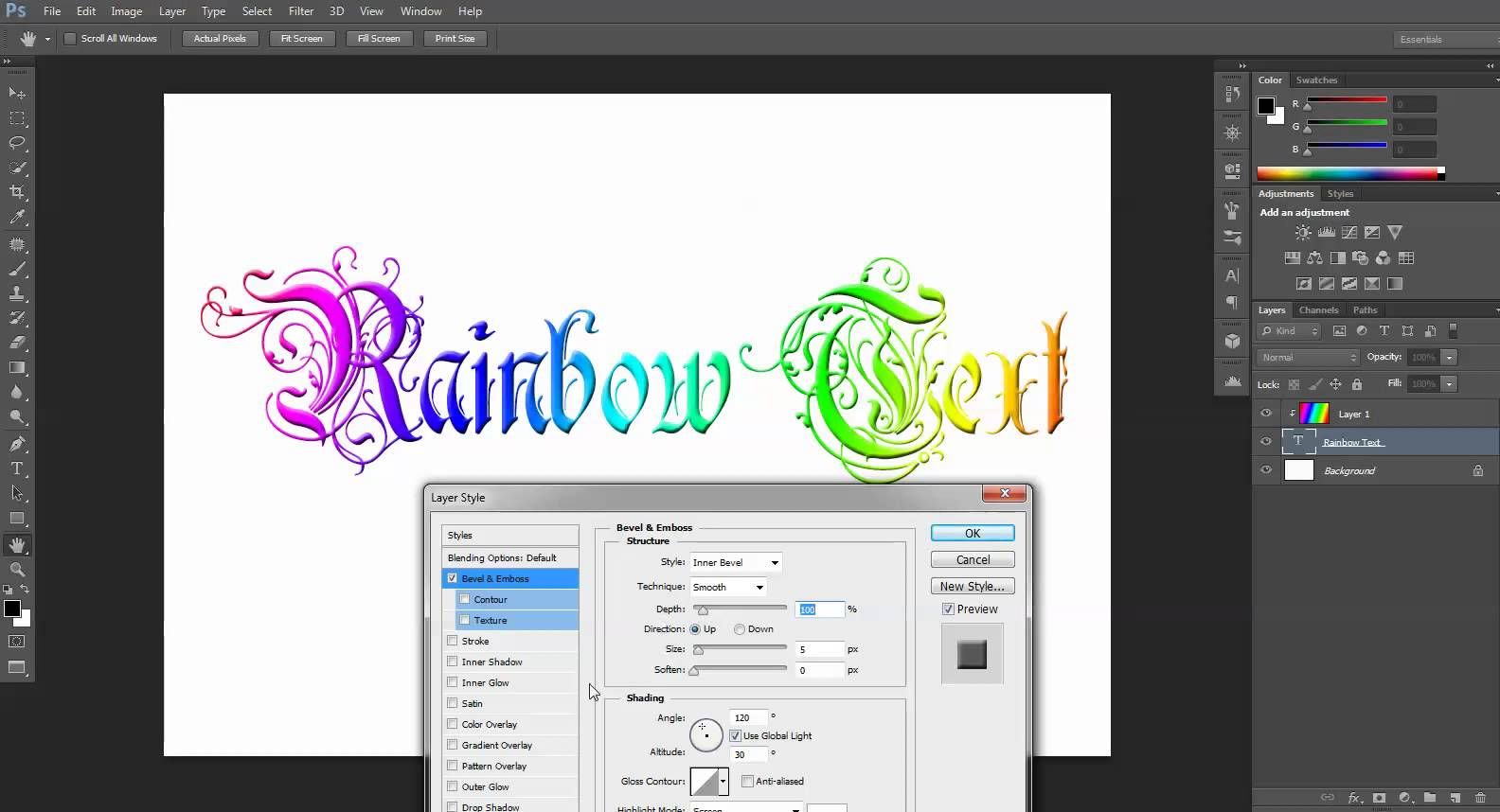Switch to the Channels tab
Image resolution: width=1500 pixels, height=812 pixels.
click(x=1318, y=310)
